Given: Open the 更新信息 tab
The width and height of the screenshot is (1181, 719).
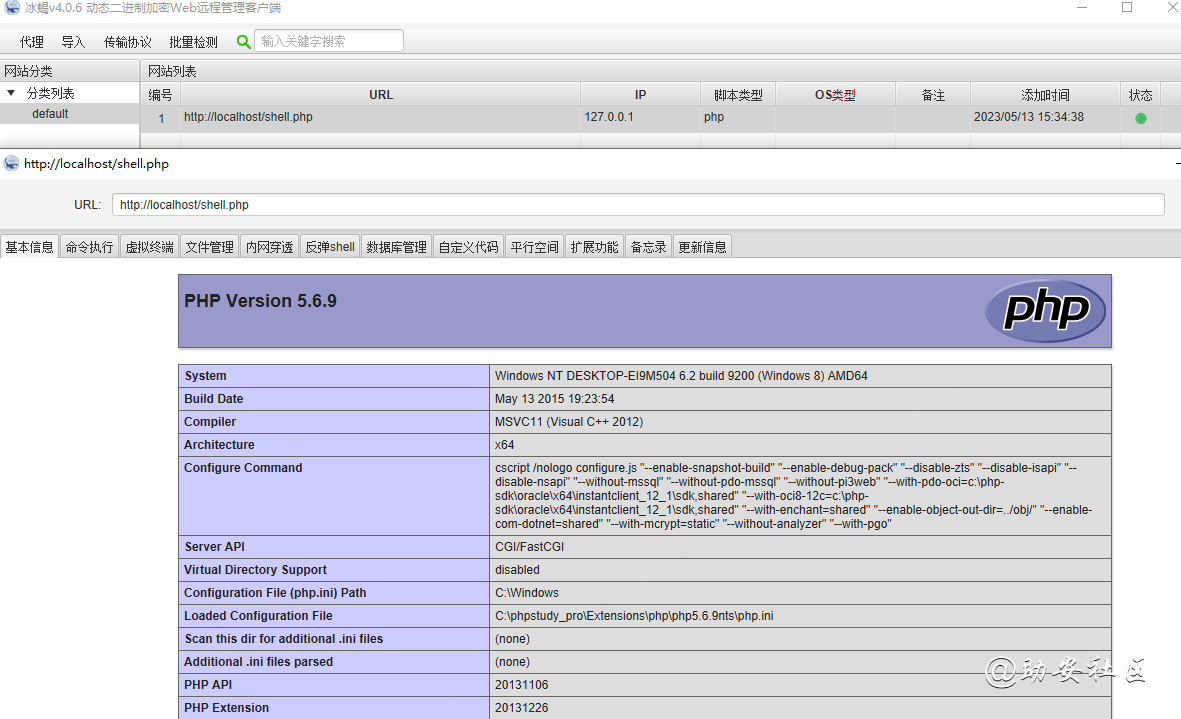Looking at the screenshot, I should click(x=702, y=247).
